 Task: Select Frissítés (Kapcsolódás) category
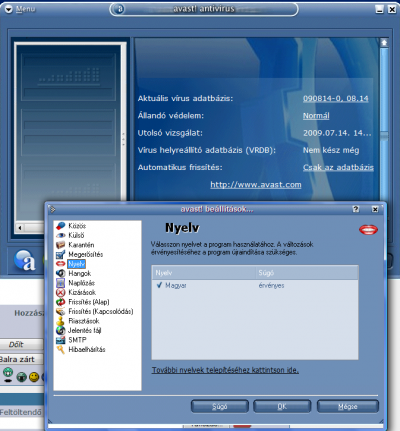[101, 311]
